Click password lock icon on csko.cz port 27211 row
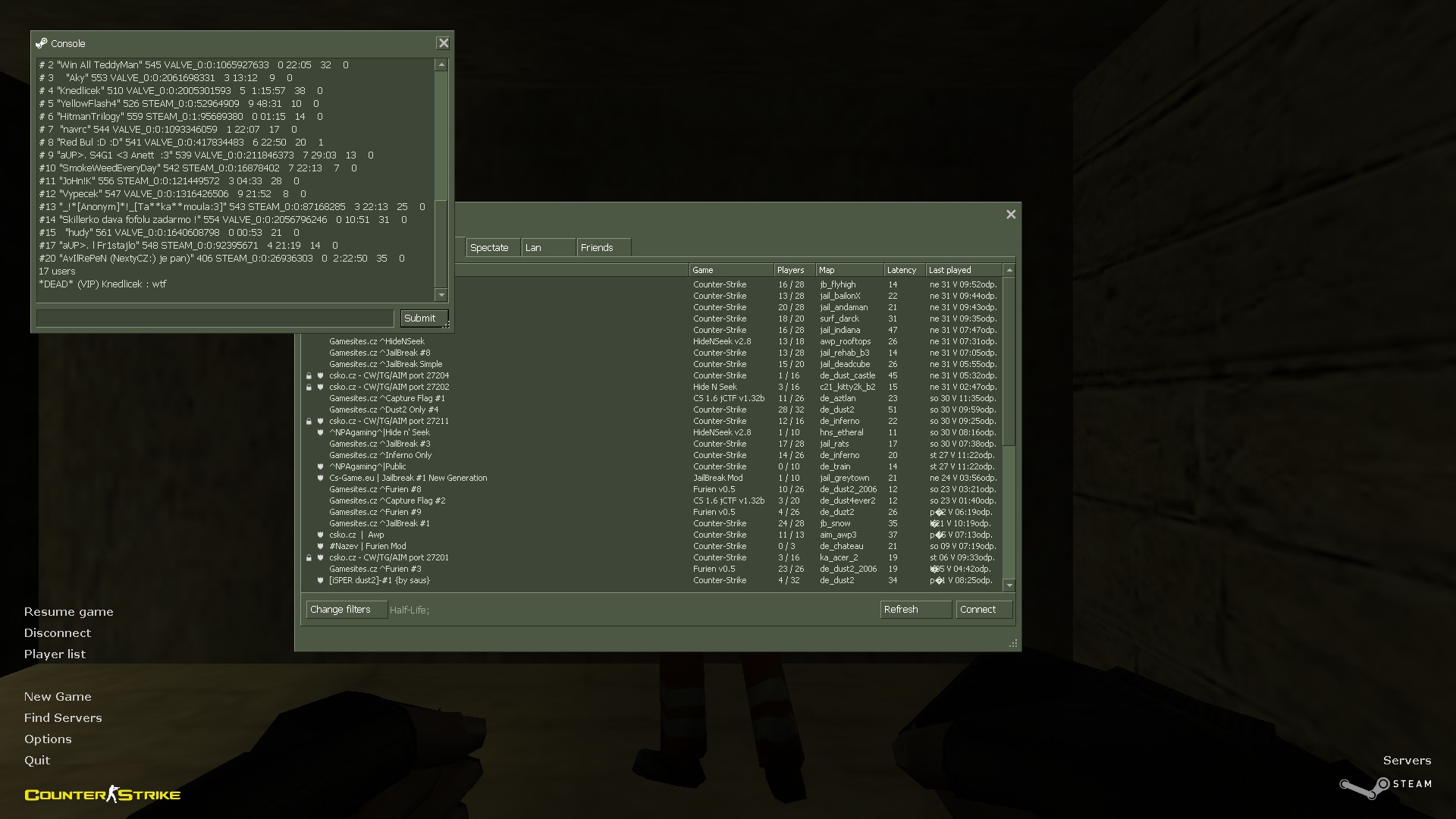The image size is (1456, 819). (x=309, y=422)
